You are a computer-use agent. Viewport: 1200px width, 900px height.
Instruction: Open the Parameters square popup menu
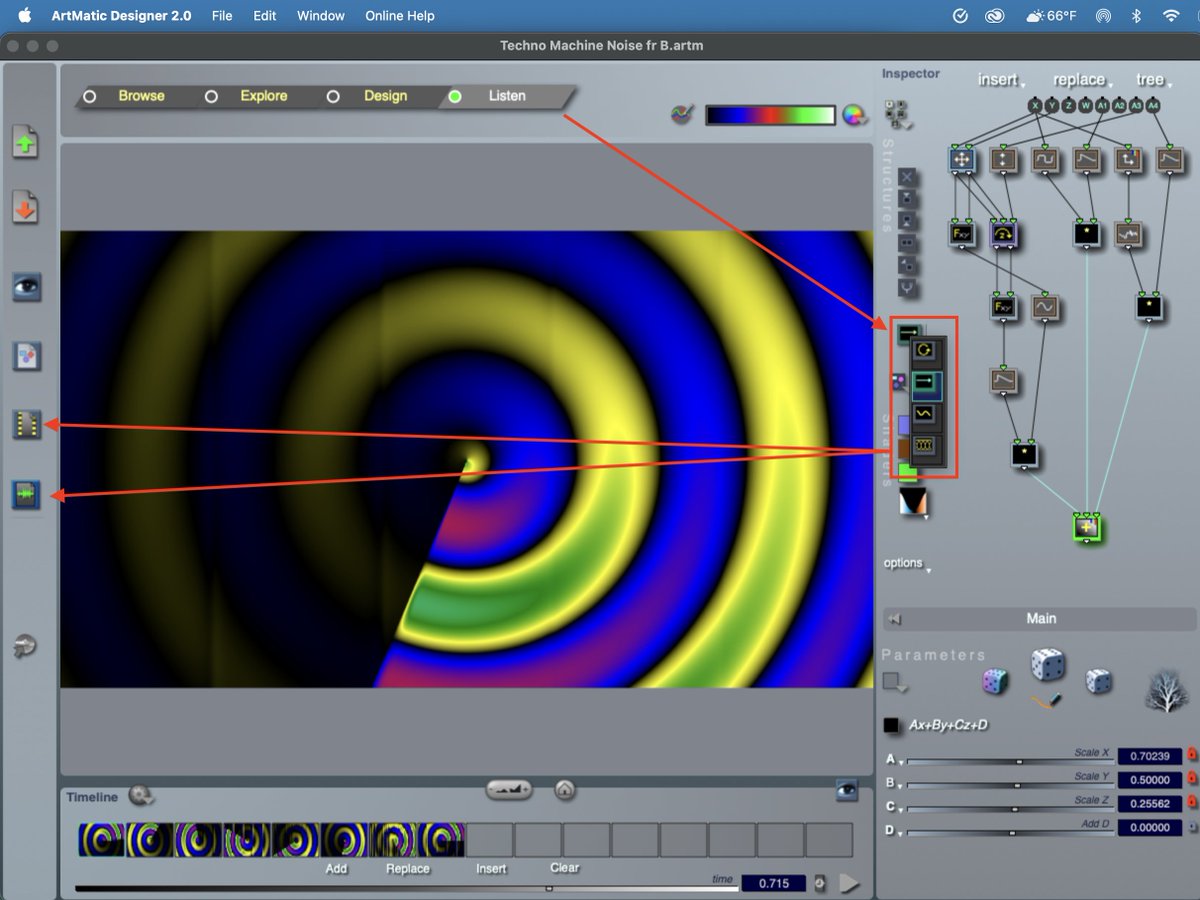893,682
